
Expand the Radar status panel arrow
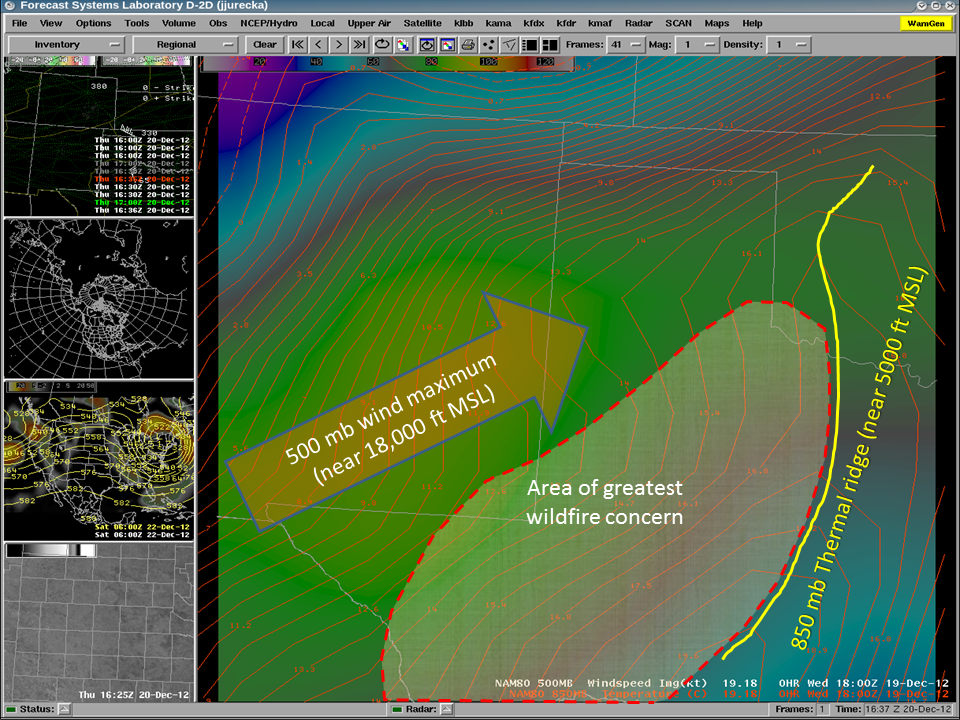click(x=446, y=710)
